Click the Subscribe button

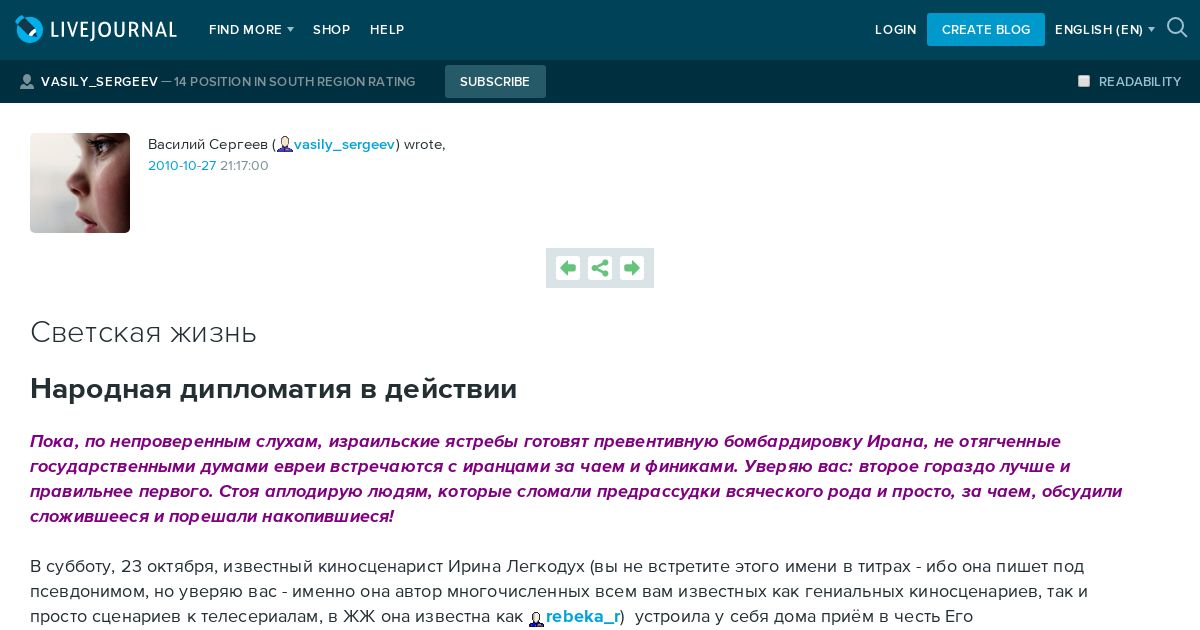(x=495, y=82)
